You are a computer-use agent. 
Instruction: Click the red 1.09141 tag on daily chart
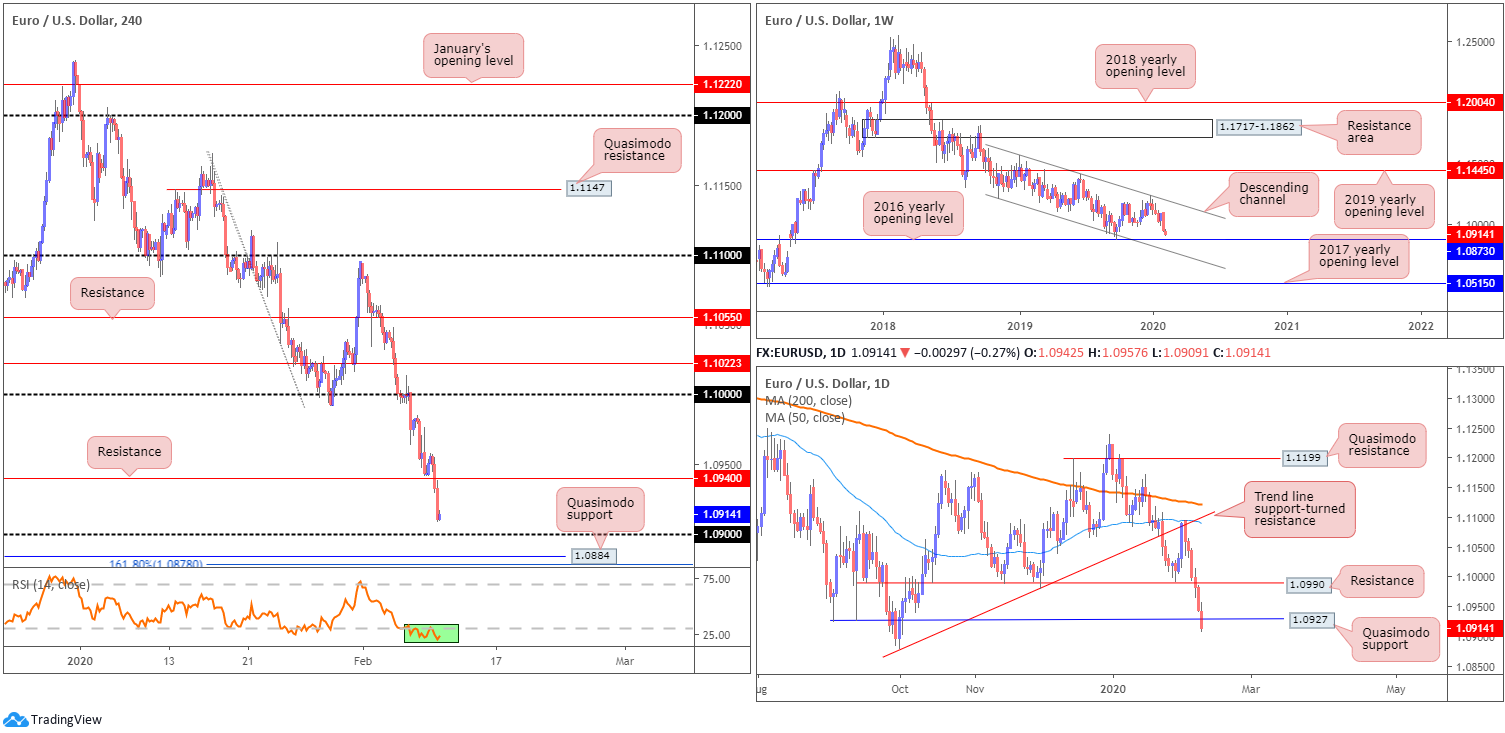click(1475, 627)
